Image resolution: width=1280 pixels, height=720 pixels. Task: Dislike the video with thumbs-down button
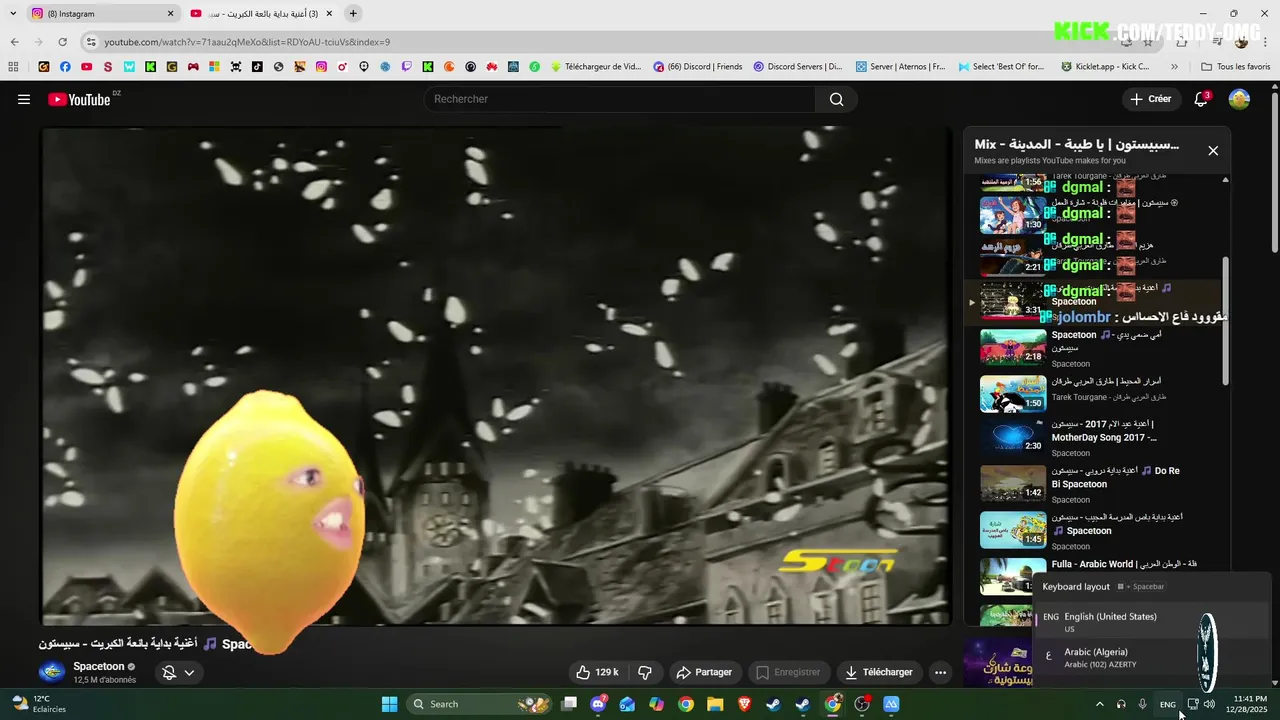645,672
